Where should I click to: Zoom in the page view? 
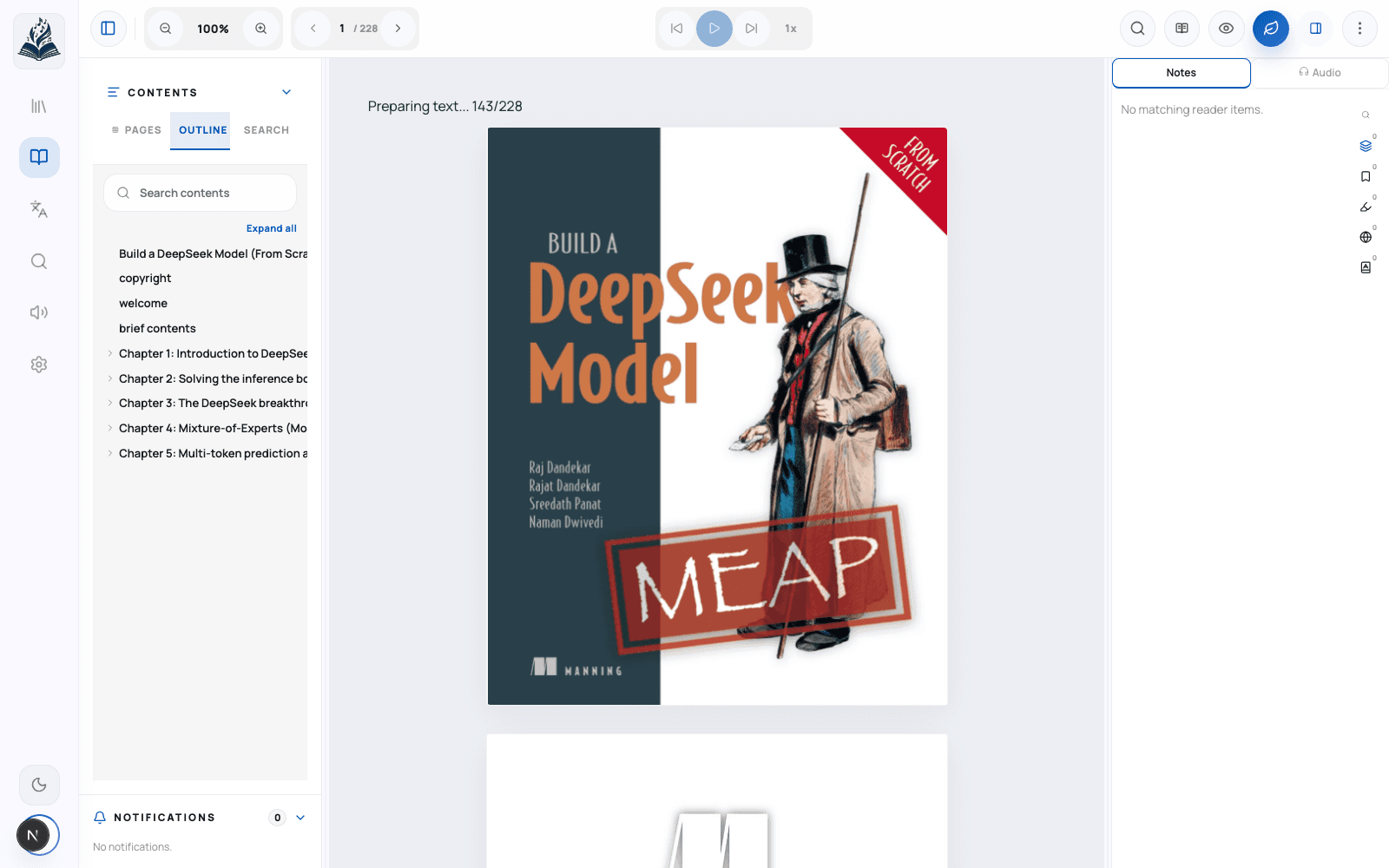261,29
